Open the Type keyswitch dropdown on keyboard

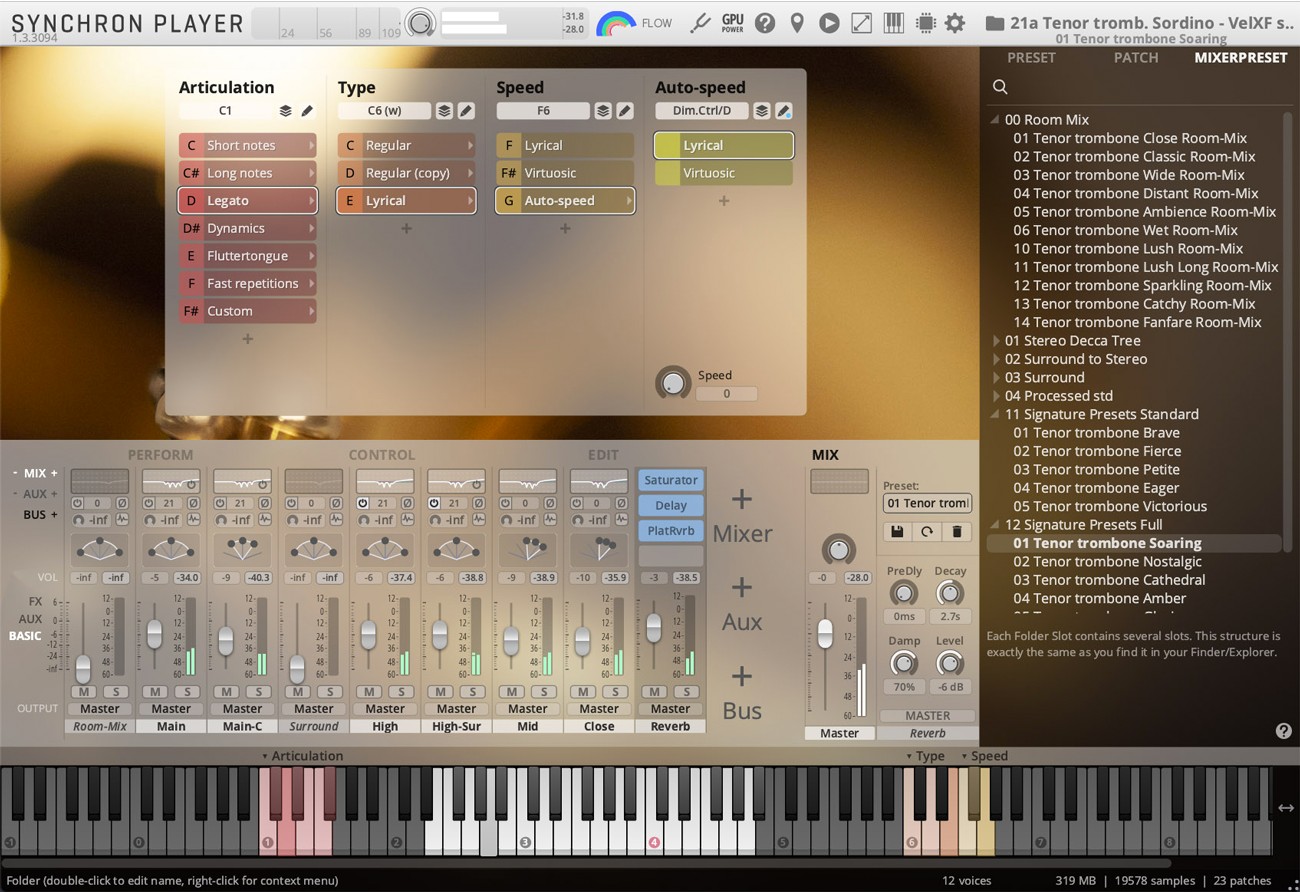(925, 756)
